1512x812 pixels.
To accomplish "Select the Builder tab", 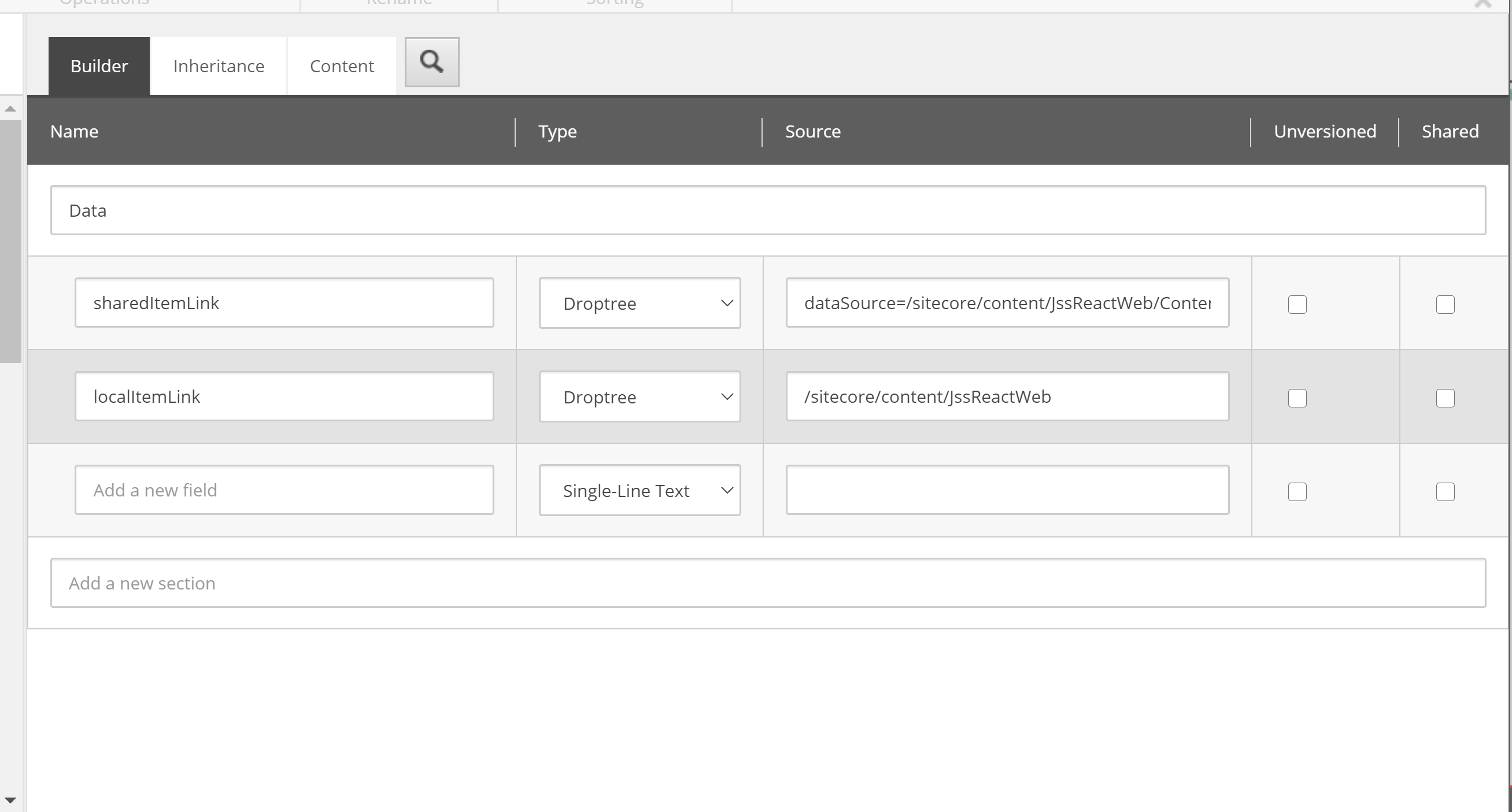I will (98, 65).
